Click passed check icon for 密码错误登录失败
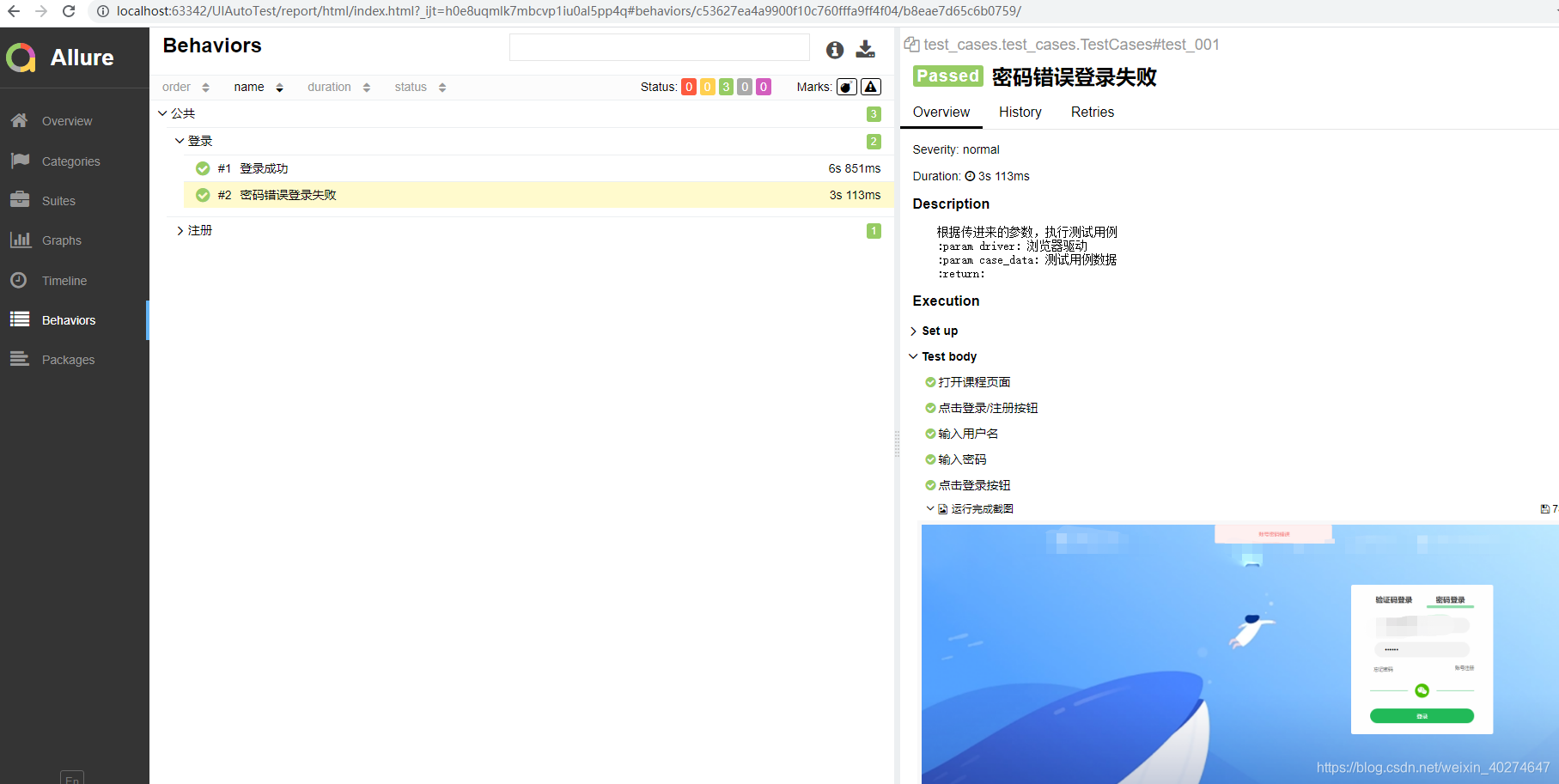Image resolution: width=1559 pixels, height=784 pixels. 203,195
